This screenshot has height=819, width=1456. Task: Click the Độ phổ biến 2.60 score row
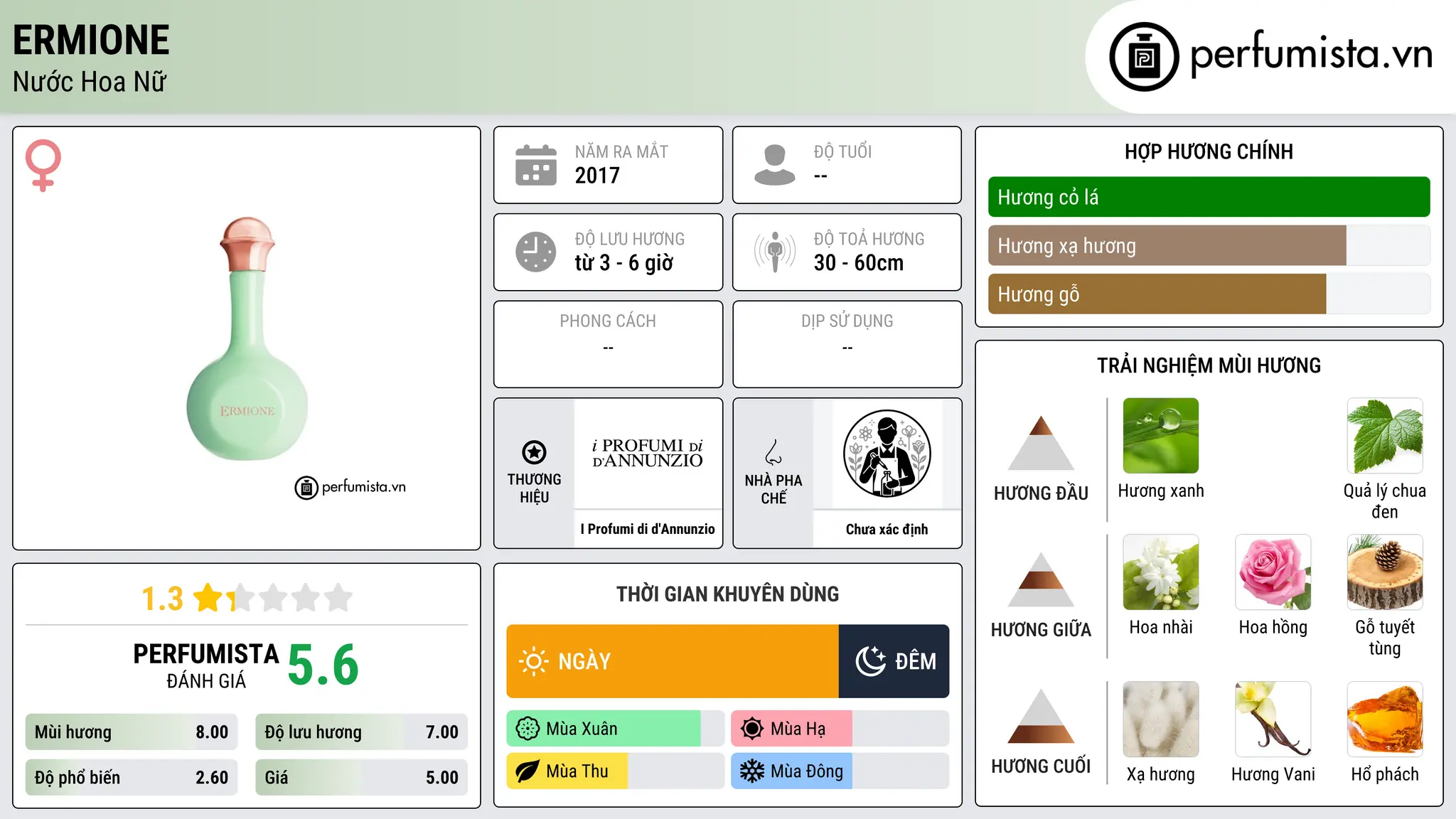click(x=132, y=777)
